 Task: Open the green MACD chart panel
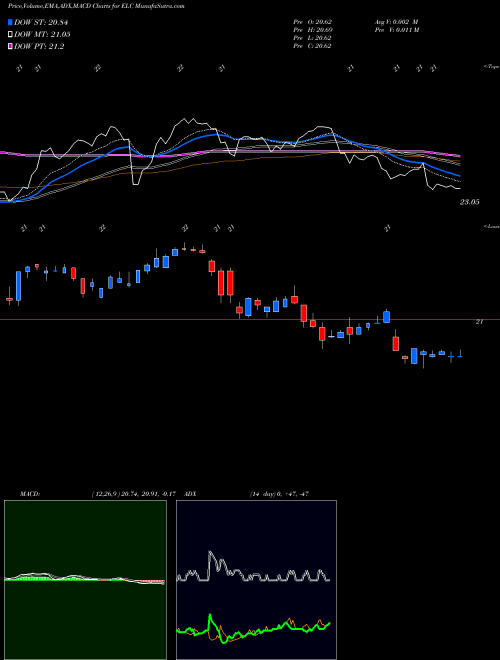(x=85, y=580)
